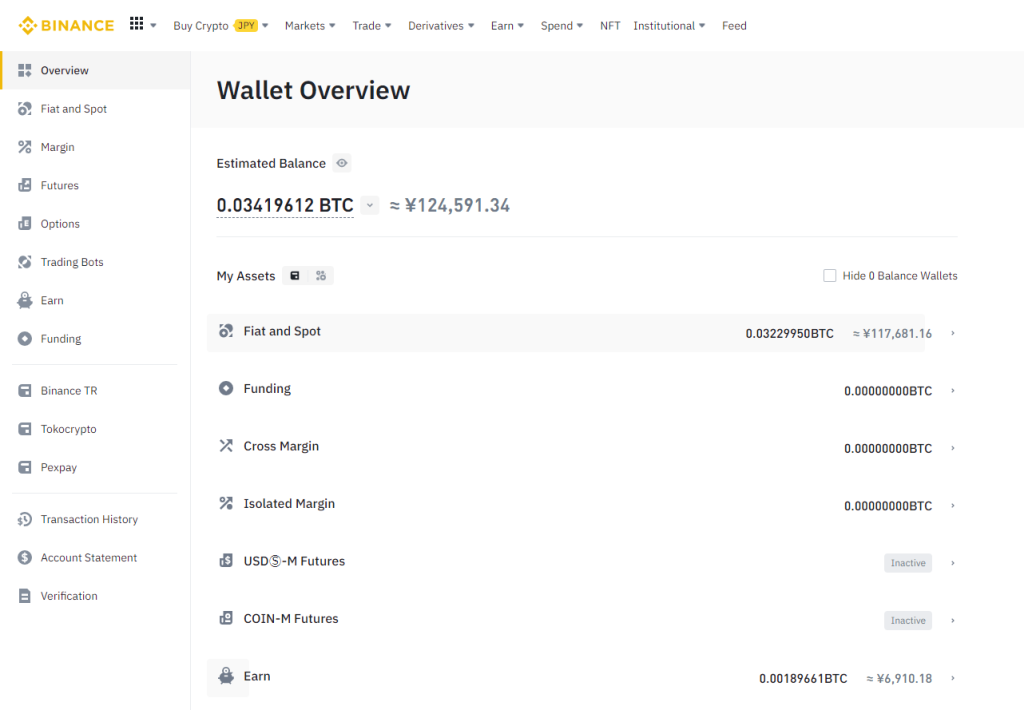Toggle the Estimated Balance eye visibility
This screenshot has height=710, width=1024.
coord(342,163)
